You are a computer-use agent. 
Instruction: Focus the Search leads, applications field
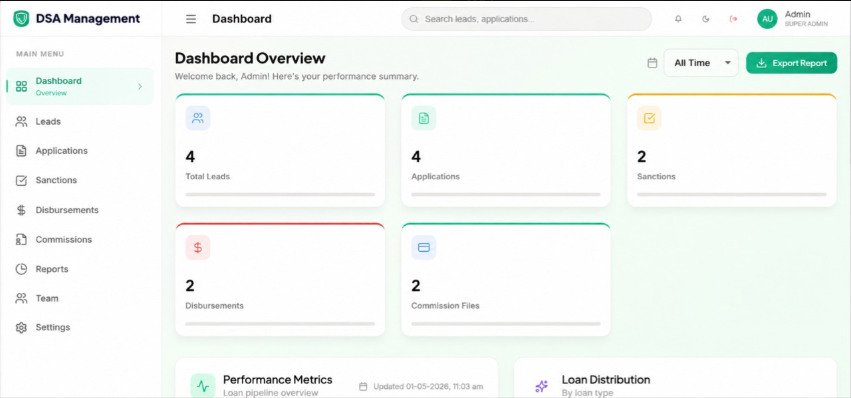[526, 19]
